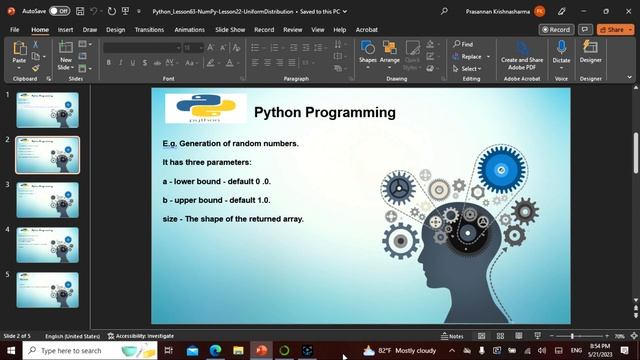Toggle Italic formatting
This screenshot has width=640, height=360.
[x=120, y=63]
